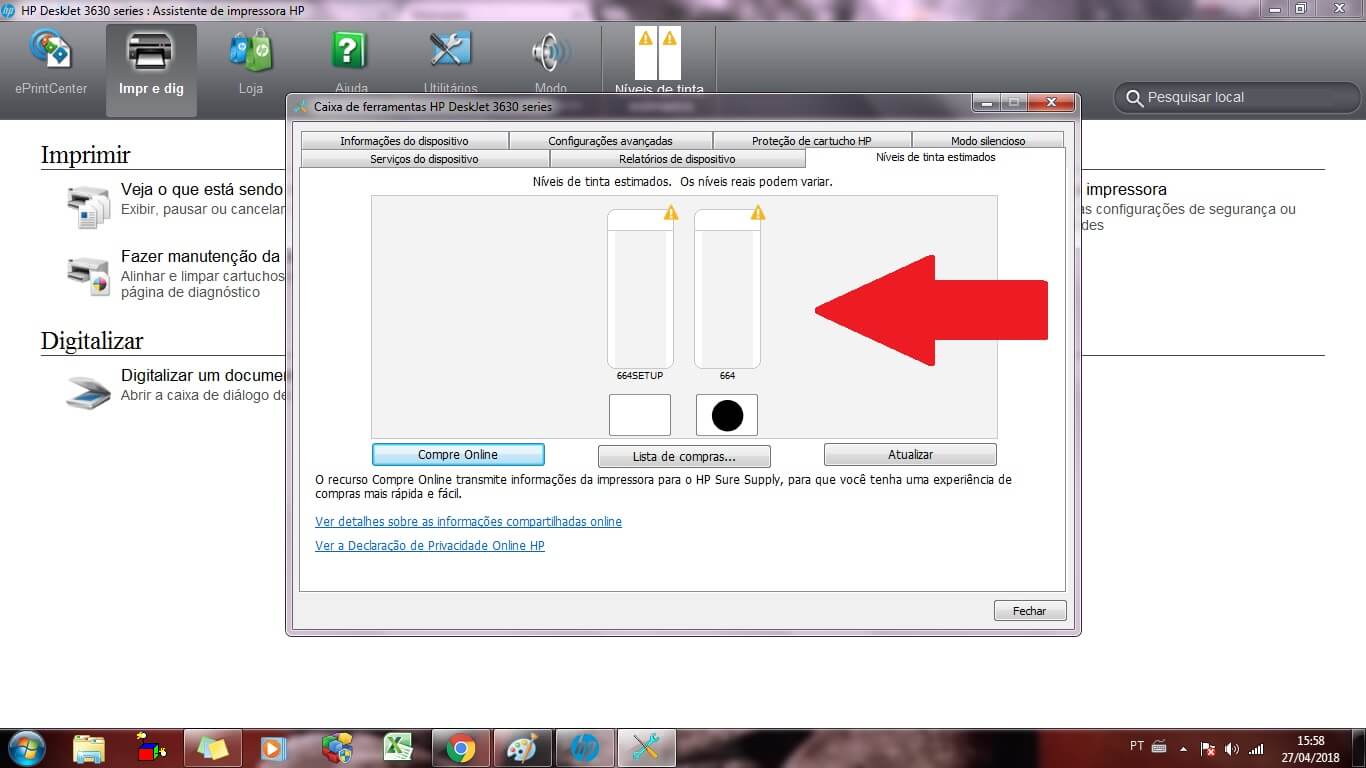Click the black ink color swatch

click(727, 415)
